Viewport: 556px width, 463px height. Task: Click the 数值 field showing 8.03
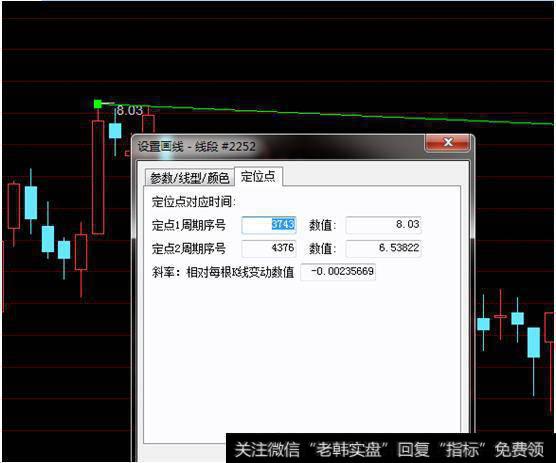[383, 225]
